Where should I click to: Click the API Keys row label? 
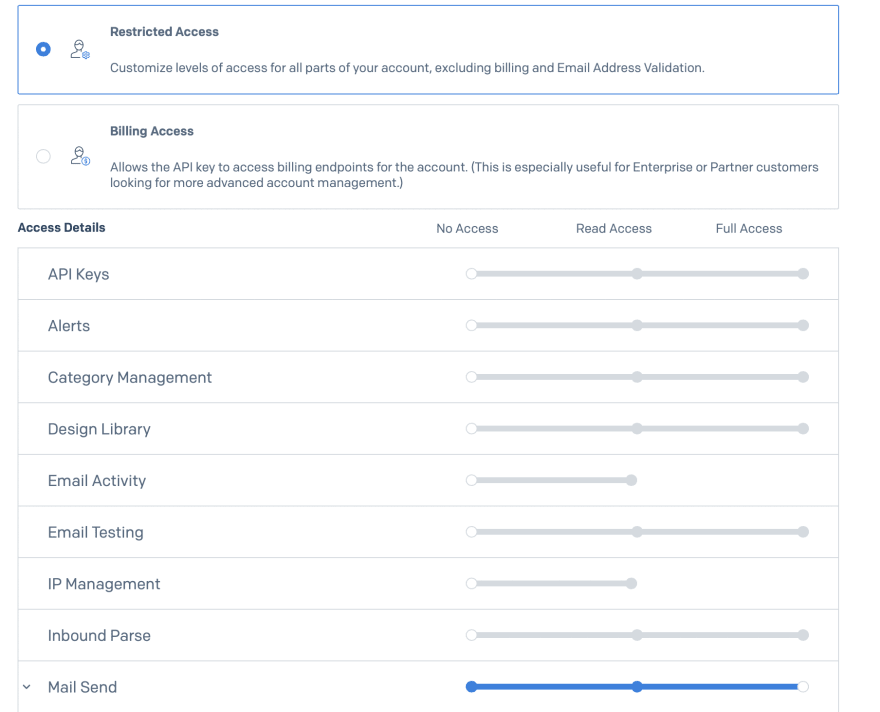click(x=79, y=274)
